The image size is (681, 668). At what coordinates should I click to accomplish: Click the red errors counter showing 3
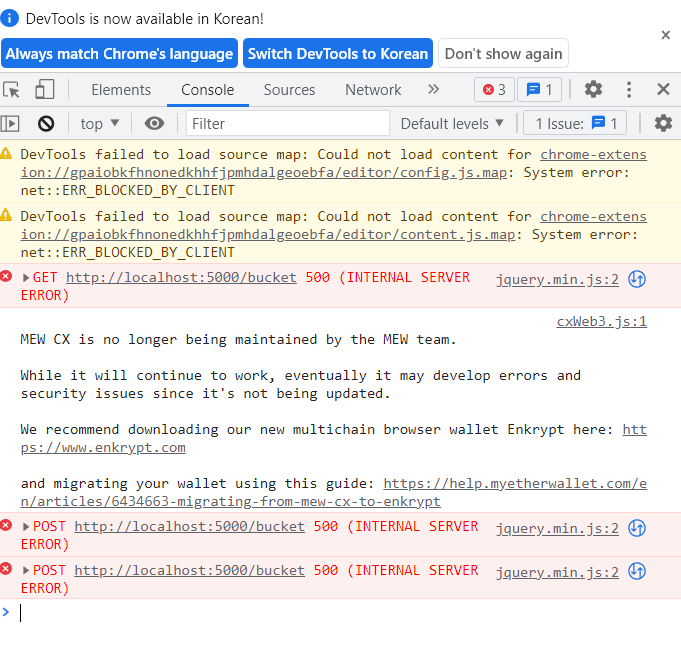[x=494, y=90]
